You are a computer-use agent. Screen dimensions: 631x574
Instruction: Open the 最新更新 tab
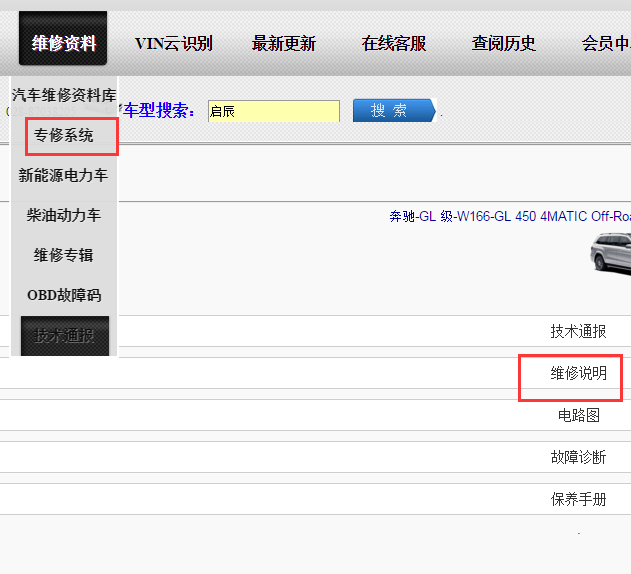(284, 43)
